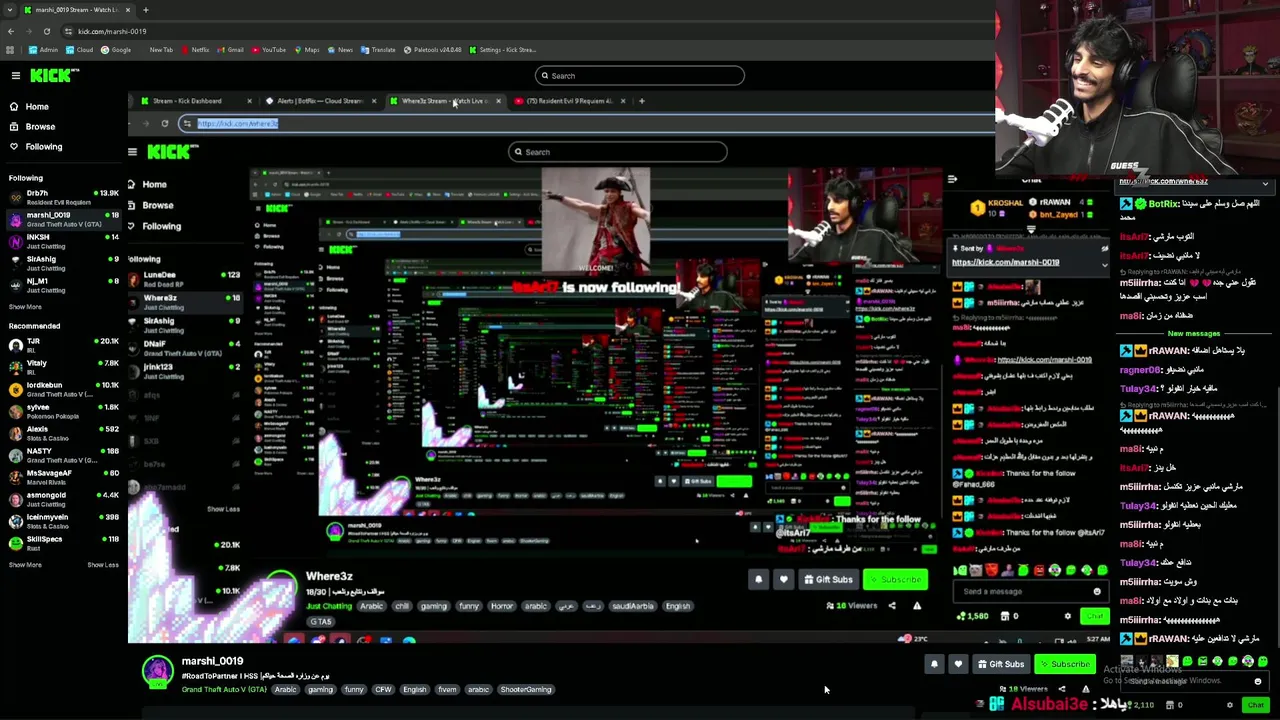The width and height of the screenshot is (1280, 720).
Task: View site information icon beside address bar
Action: [x=68, y=31]
